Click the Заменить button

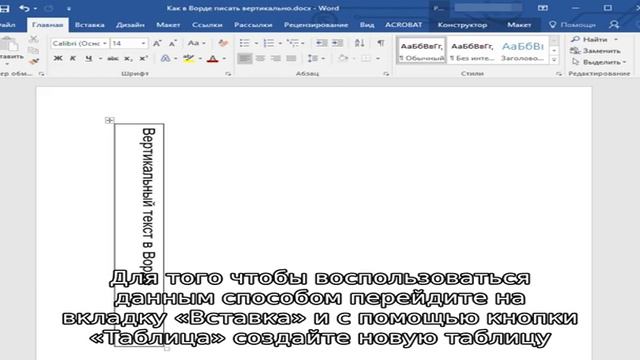point(596,51)
